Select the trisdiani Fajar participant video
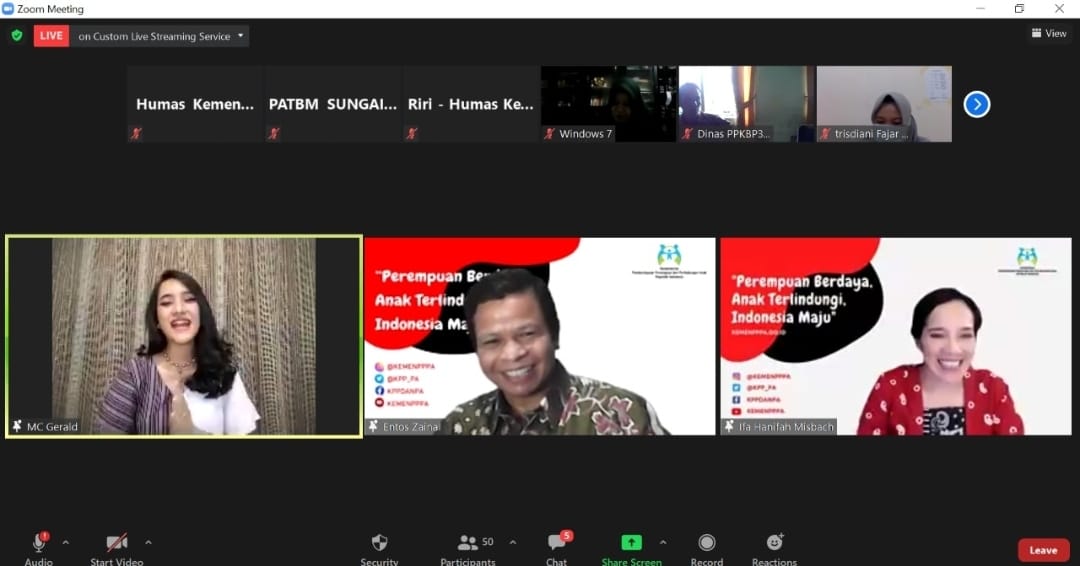Screen dimensions: 1080x566 pyautogui.click(x=884, y=104)
